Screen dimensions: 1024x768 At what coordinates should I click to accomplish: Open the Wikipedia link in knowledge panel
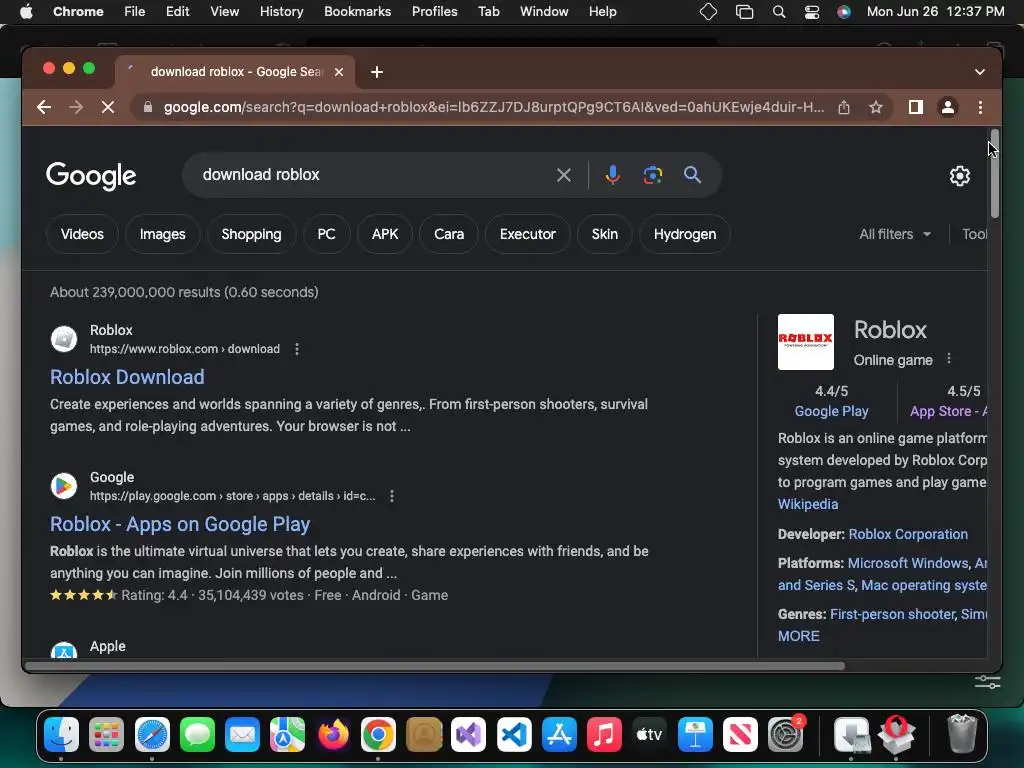pyautogui.click(x=808, y=504)
